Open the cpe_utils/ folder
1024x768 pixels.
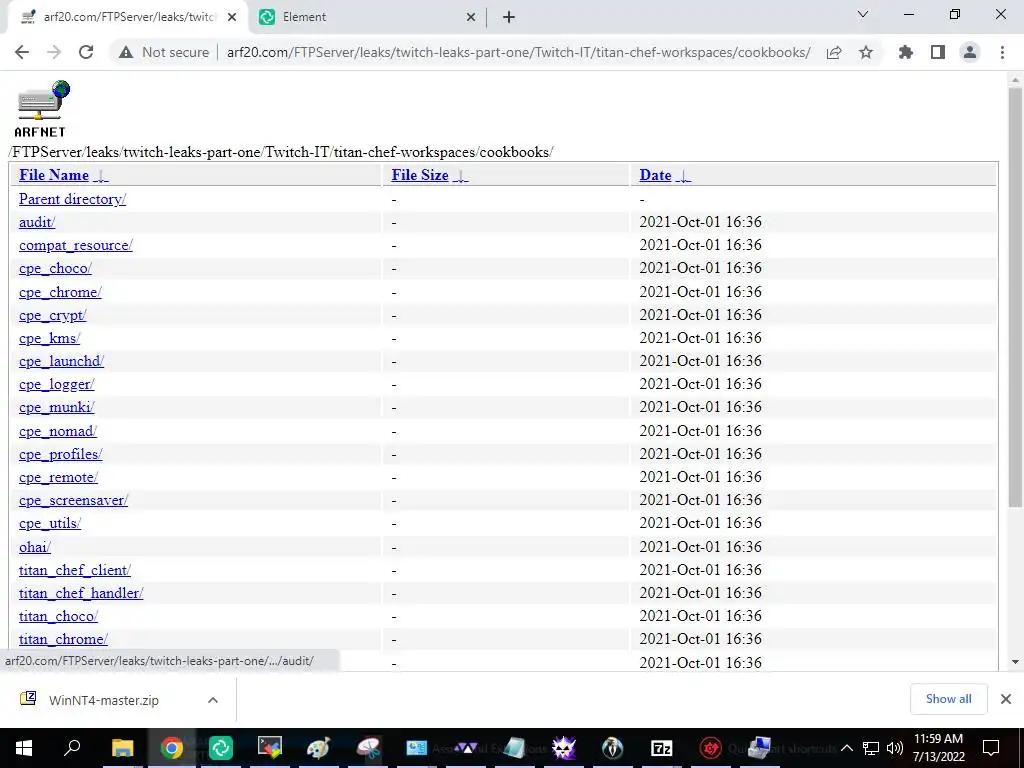point(50,523)
